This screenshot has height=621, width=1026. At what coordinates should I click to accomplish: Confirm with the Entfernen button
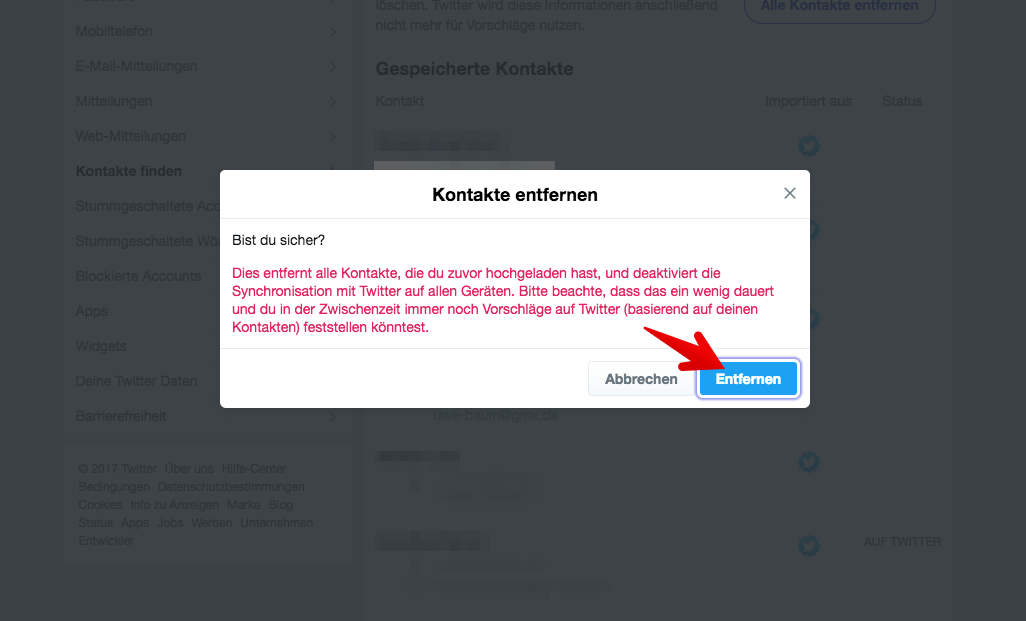(748, 379)
